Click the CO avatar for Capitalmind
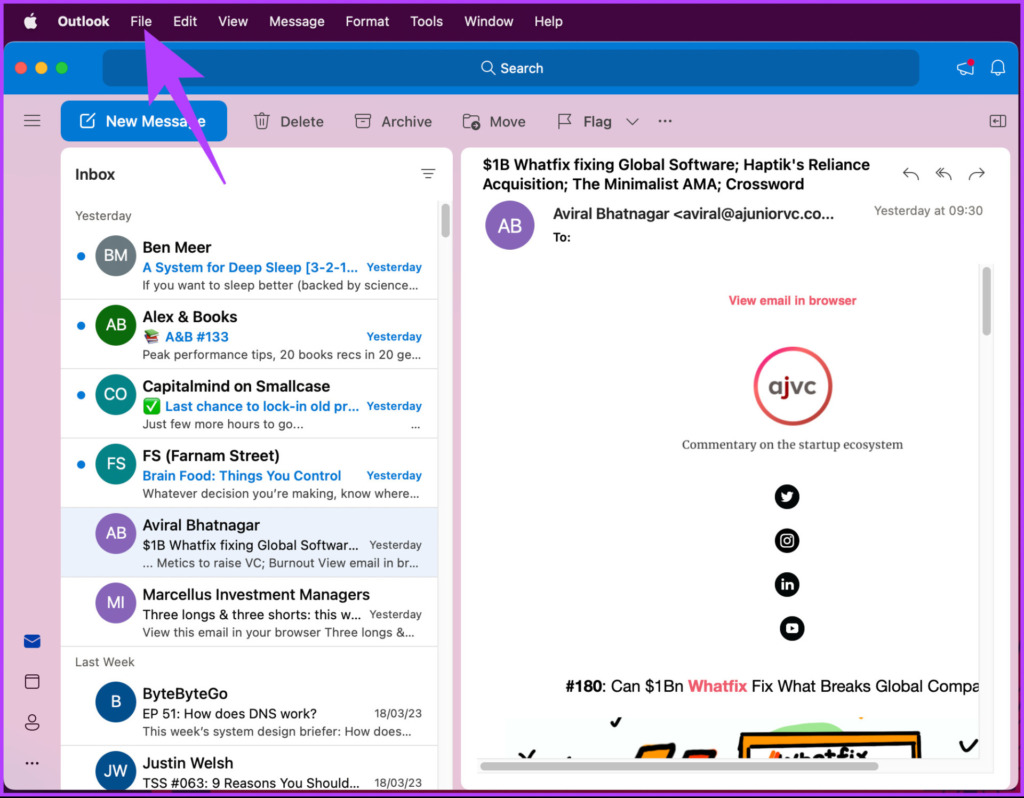Screen dimensions: 1024x798 (116, 394)
